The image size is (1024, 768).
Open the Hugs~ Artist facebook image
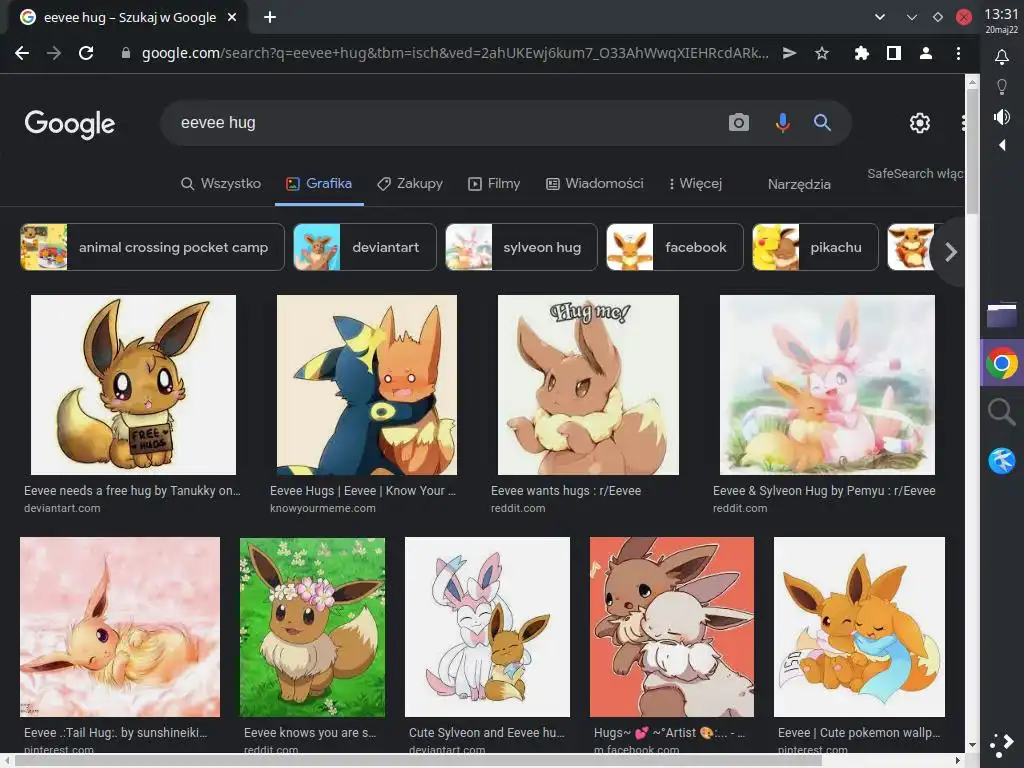pos(671,627)
